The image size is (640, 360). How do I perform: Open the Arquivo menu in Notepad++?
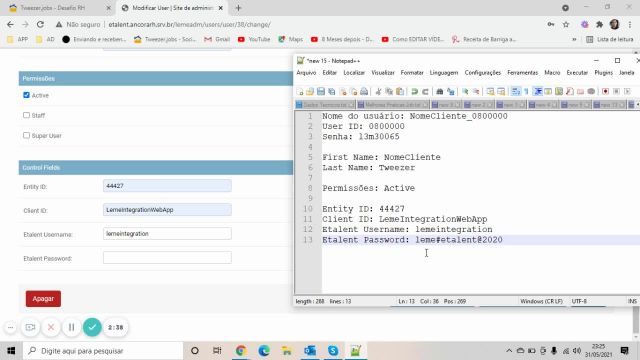point(306,73)
